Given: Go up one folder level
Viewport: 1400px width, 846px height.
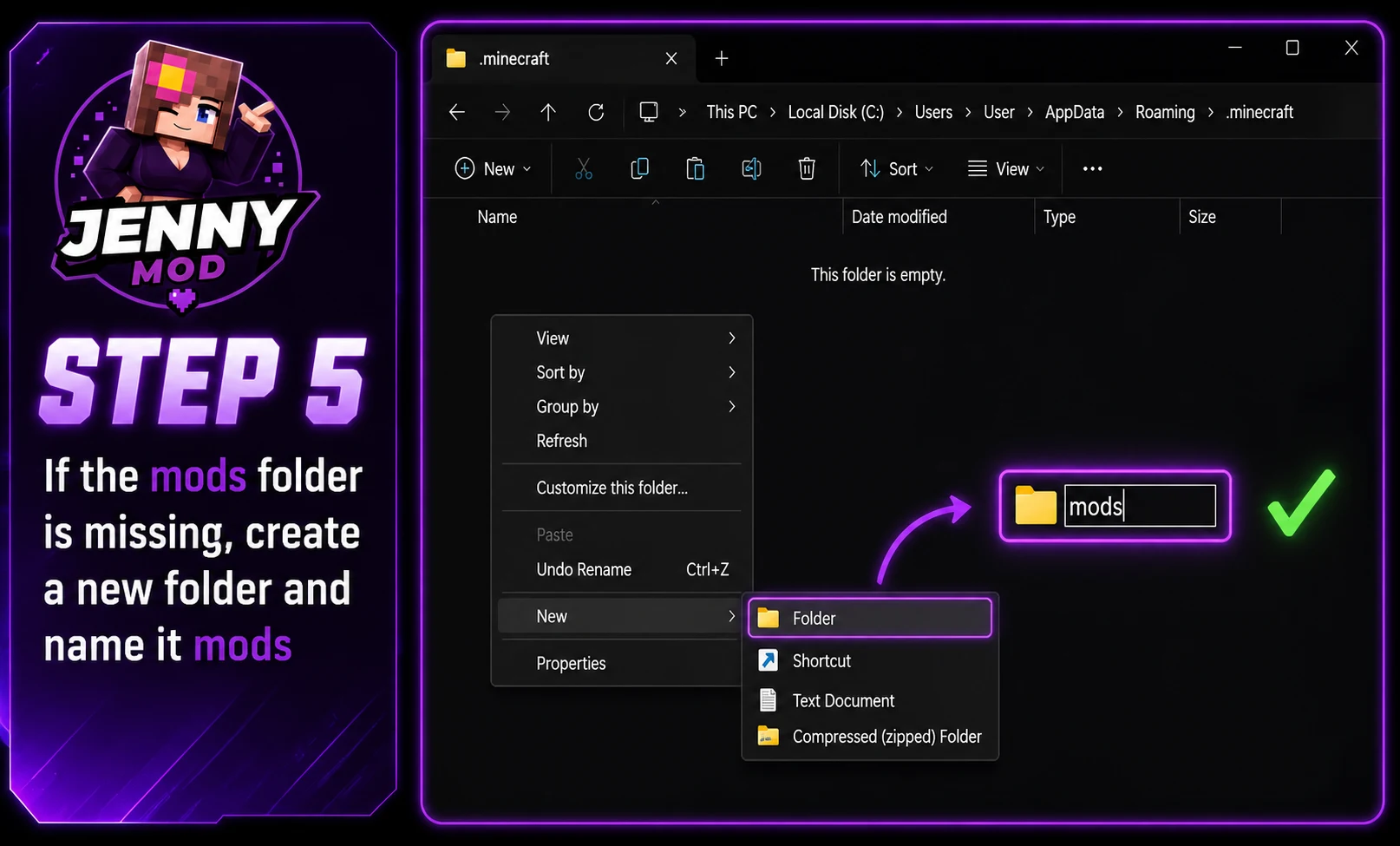Looking at the screenshot, I should point(548,112).
